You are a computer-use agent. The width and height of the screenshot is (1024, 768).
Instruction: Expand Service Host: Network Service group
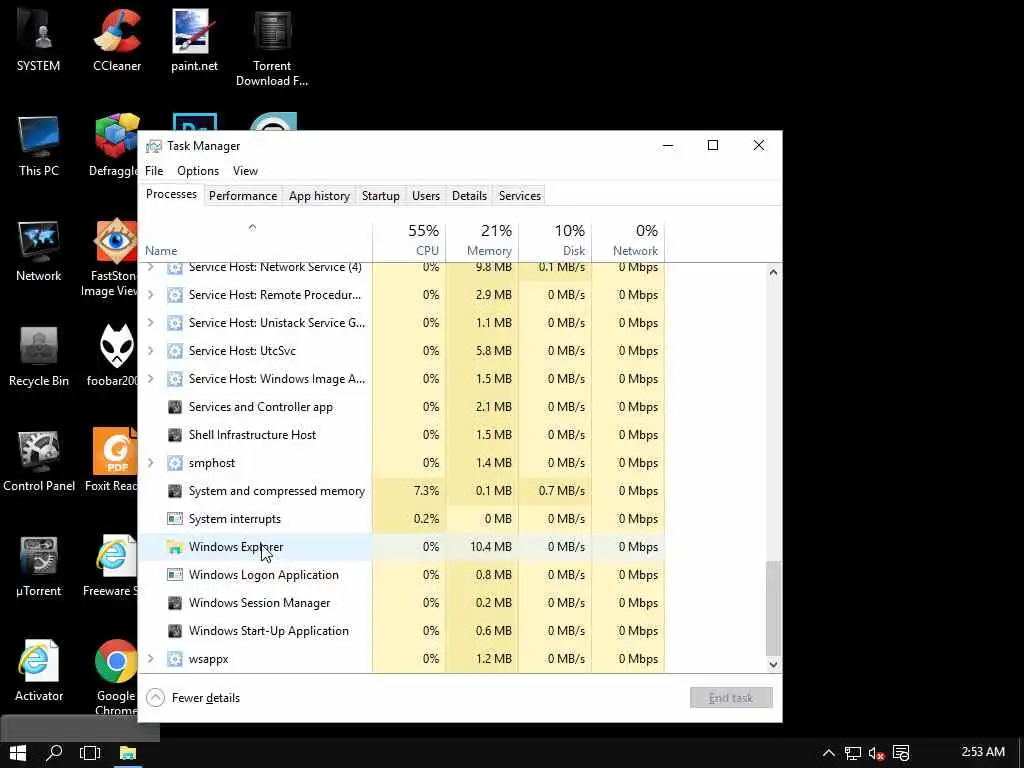pos(151,267)
